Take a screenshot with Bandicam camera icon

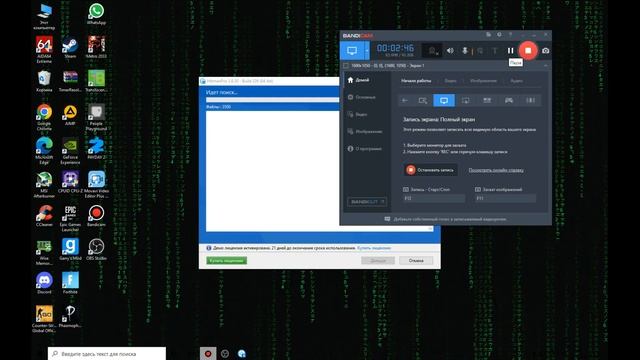click(x=545, y=51)
